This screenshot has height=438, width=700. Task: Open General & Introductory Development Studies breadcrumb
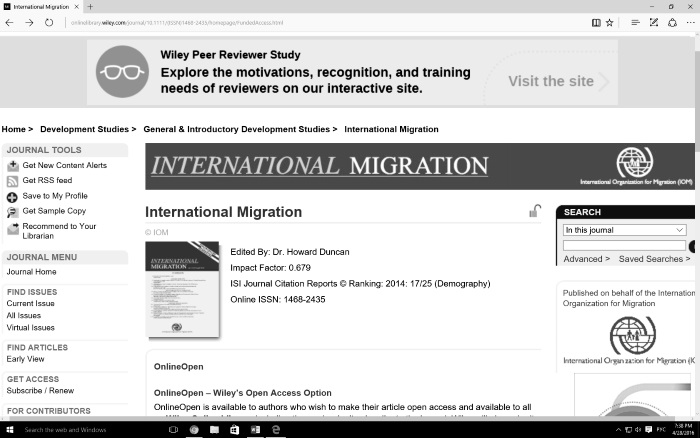click(x=236, y=129)
